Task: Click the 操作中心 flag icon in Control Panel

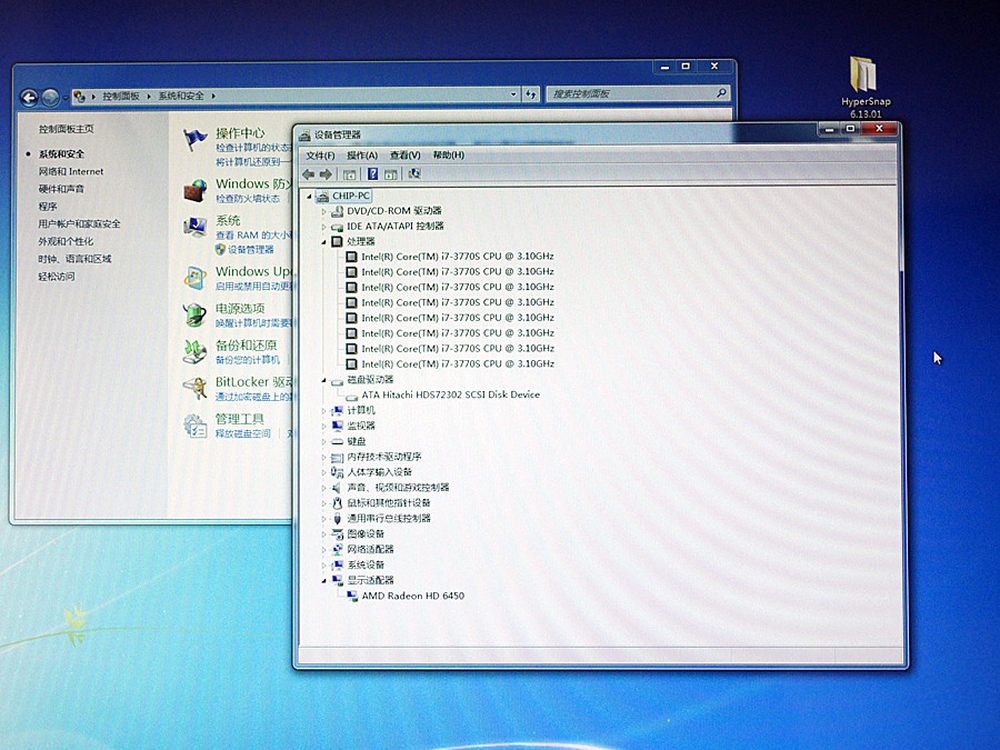Action: pyautogui.click(x=195, y=139)
